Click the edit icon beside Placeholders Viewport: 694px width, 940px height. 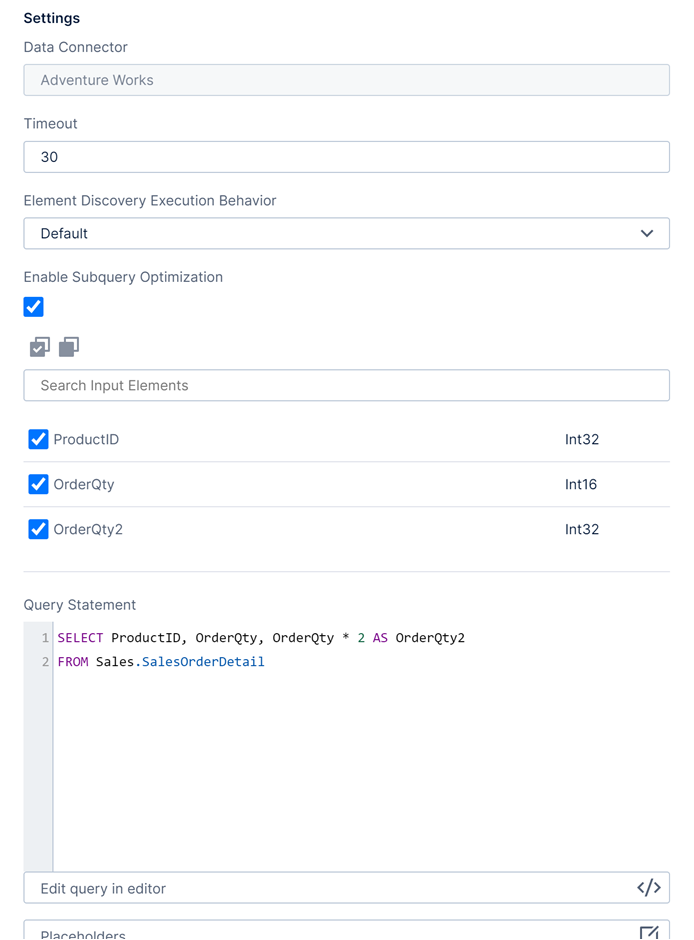[x=649, y=930]
